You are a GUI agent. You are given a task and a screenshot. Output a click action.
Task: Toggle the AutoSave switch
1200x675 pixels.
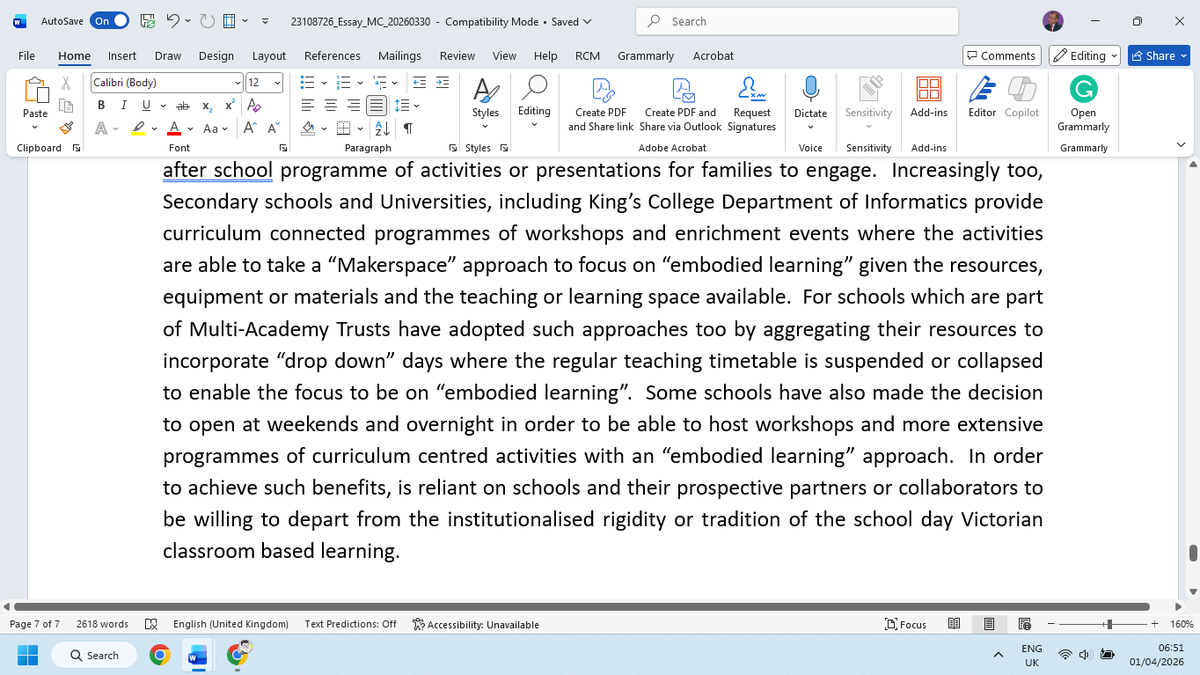[x=110, y=21]
